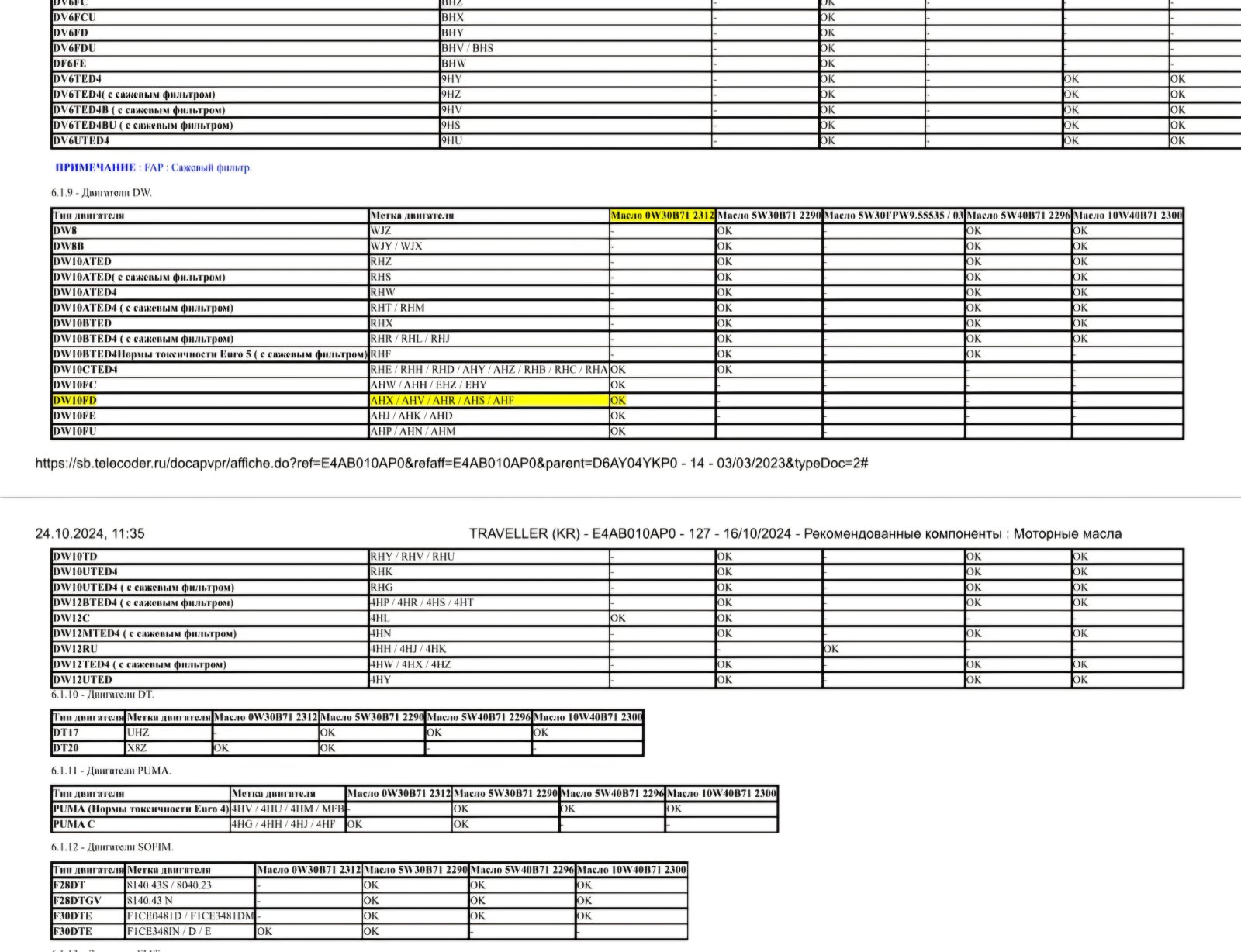Click the DW10BTED engine type cell
The image size is (1241, 952).
tap(209, 323)
